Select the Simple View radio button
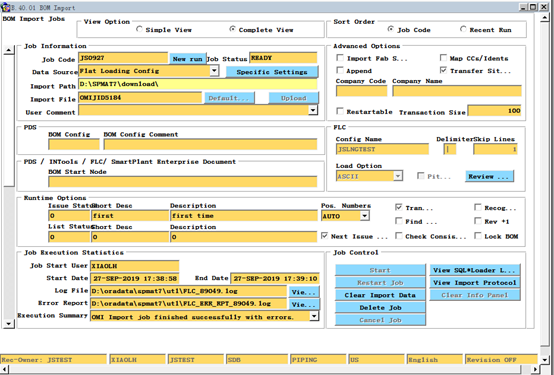This screenshot has height=375, width=554. [x=139, y=29]
